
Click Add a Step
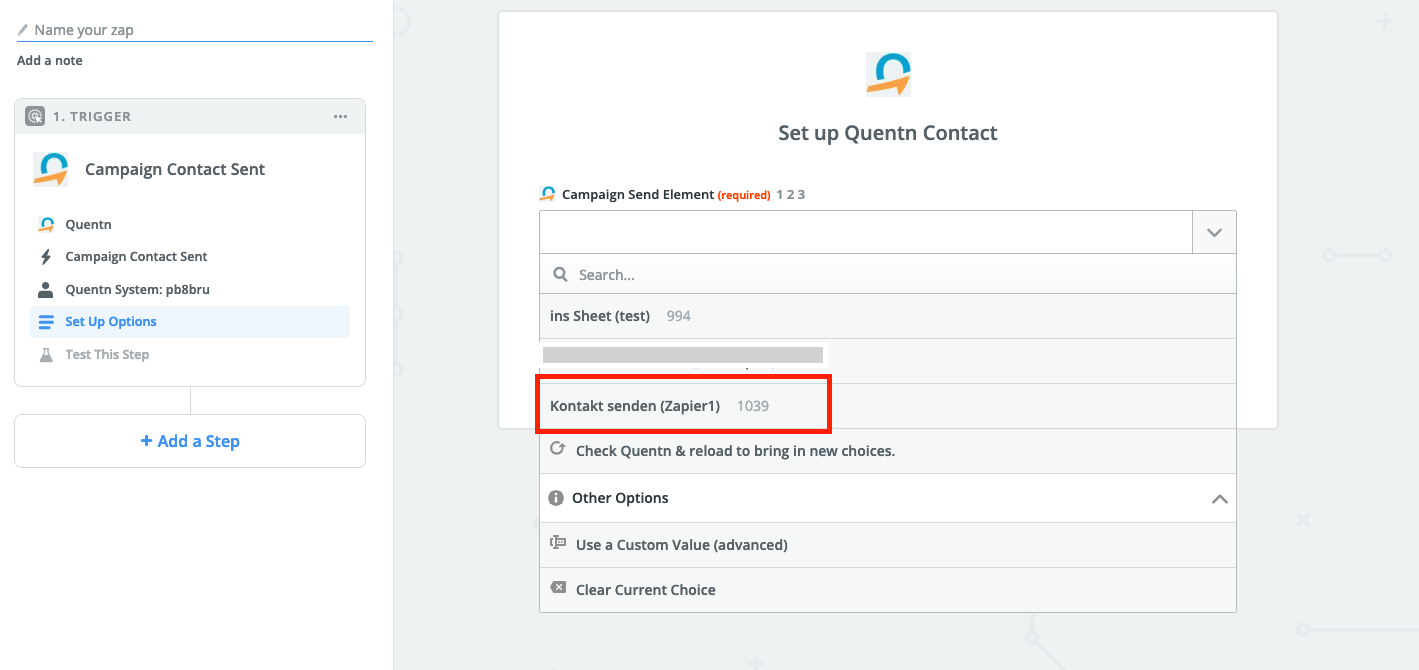pos(189,440)
